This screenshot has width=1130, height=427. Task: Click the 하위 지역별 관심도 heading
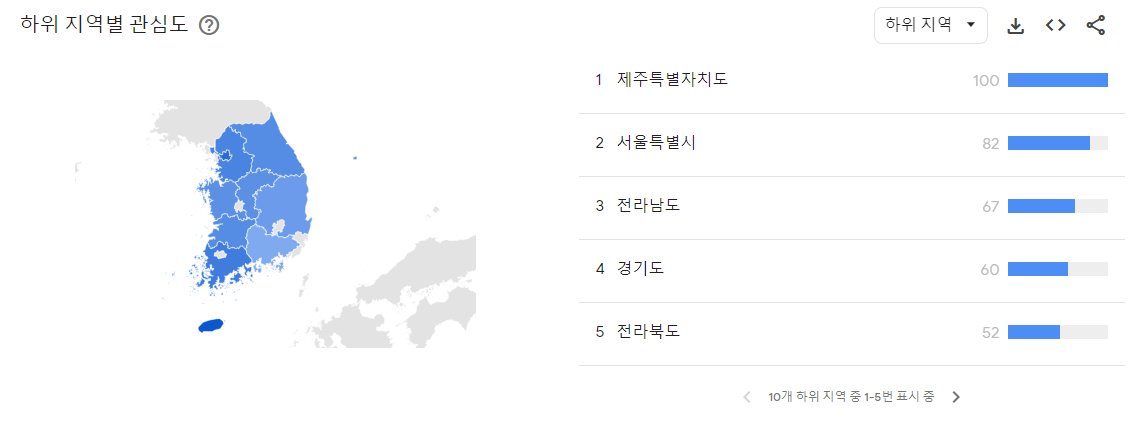click(x=104, y=24)
